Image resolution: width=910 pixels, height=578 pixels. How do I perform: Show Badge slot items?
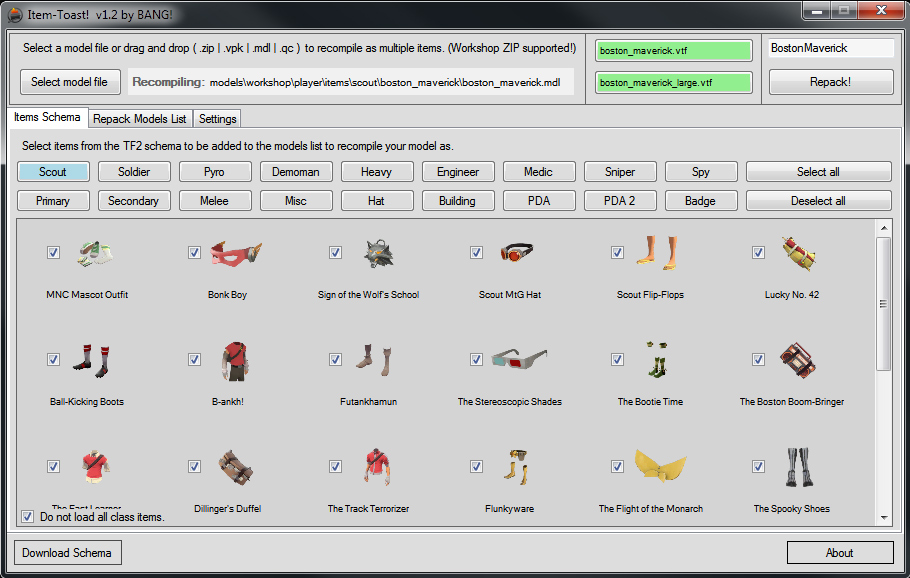pos(701,201)
